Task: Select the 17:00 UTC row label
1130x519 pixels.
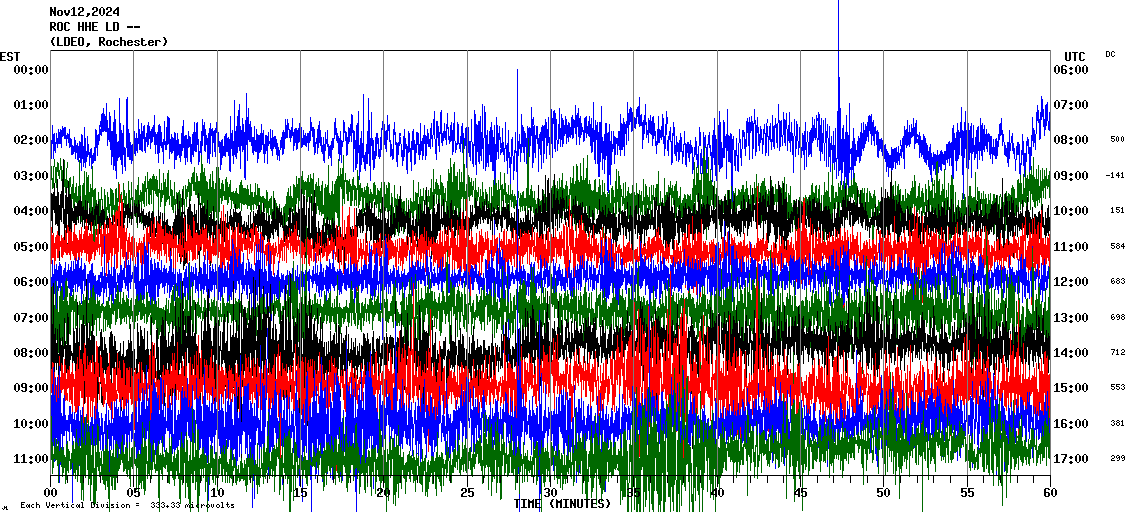Action: click(1071, 459)
